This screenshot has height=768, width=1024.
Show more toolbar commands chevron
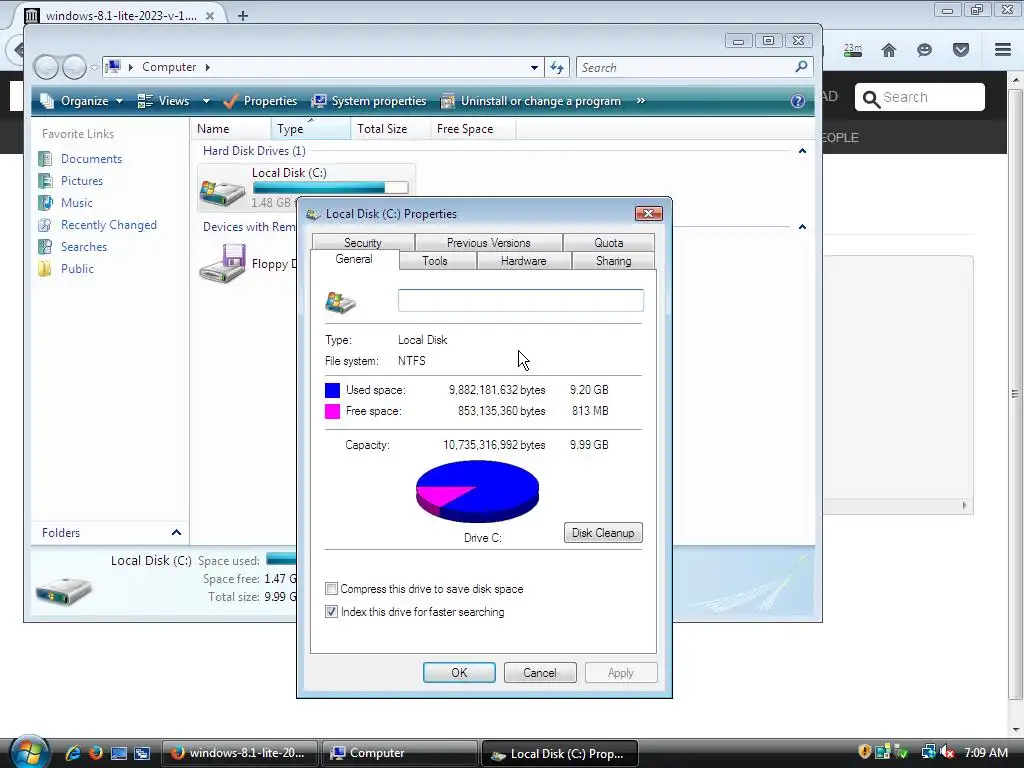(641, 101)
